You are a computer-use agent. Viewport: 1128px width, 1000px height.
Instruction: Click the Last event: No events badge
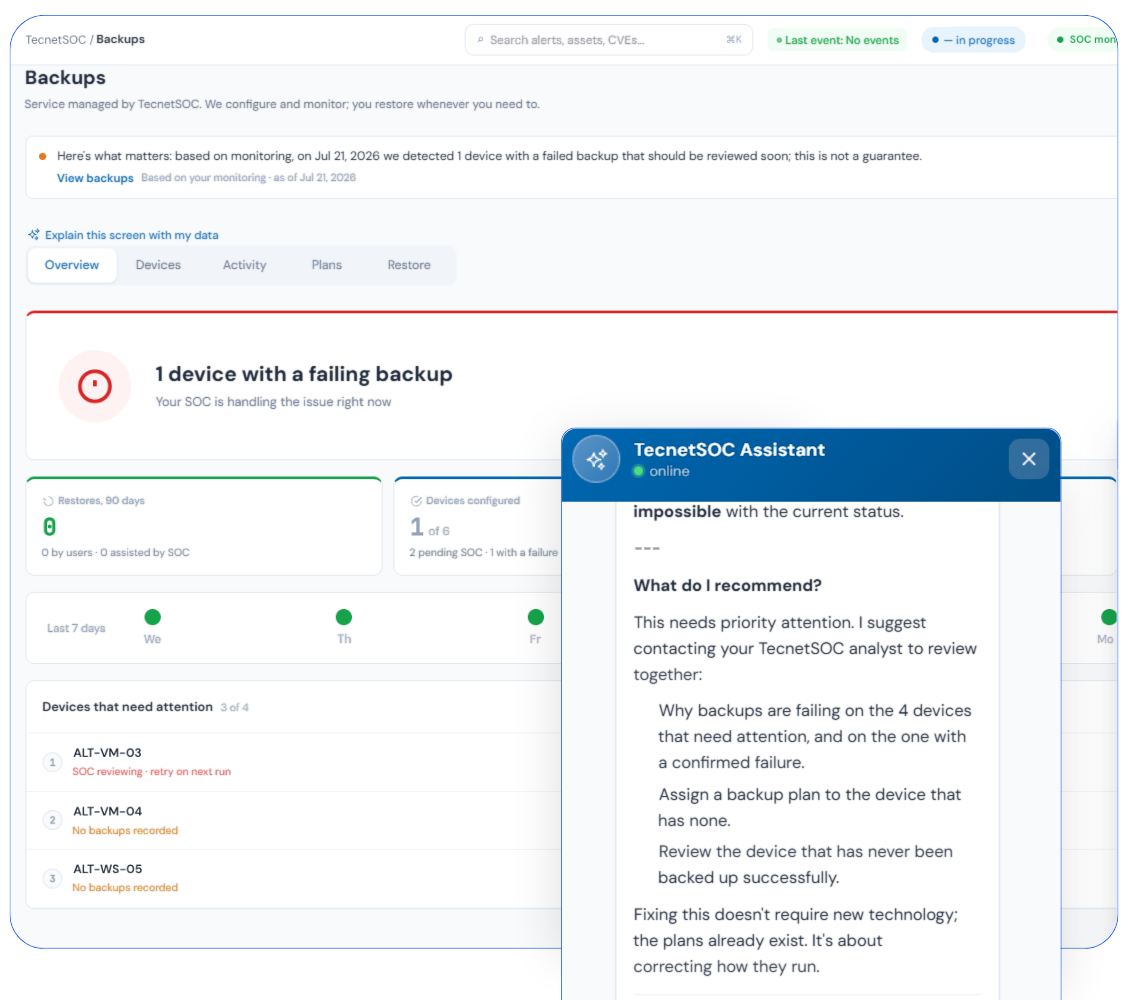[837, 40]
